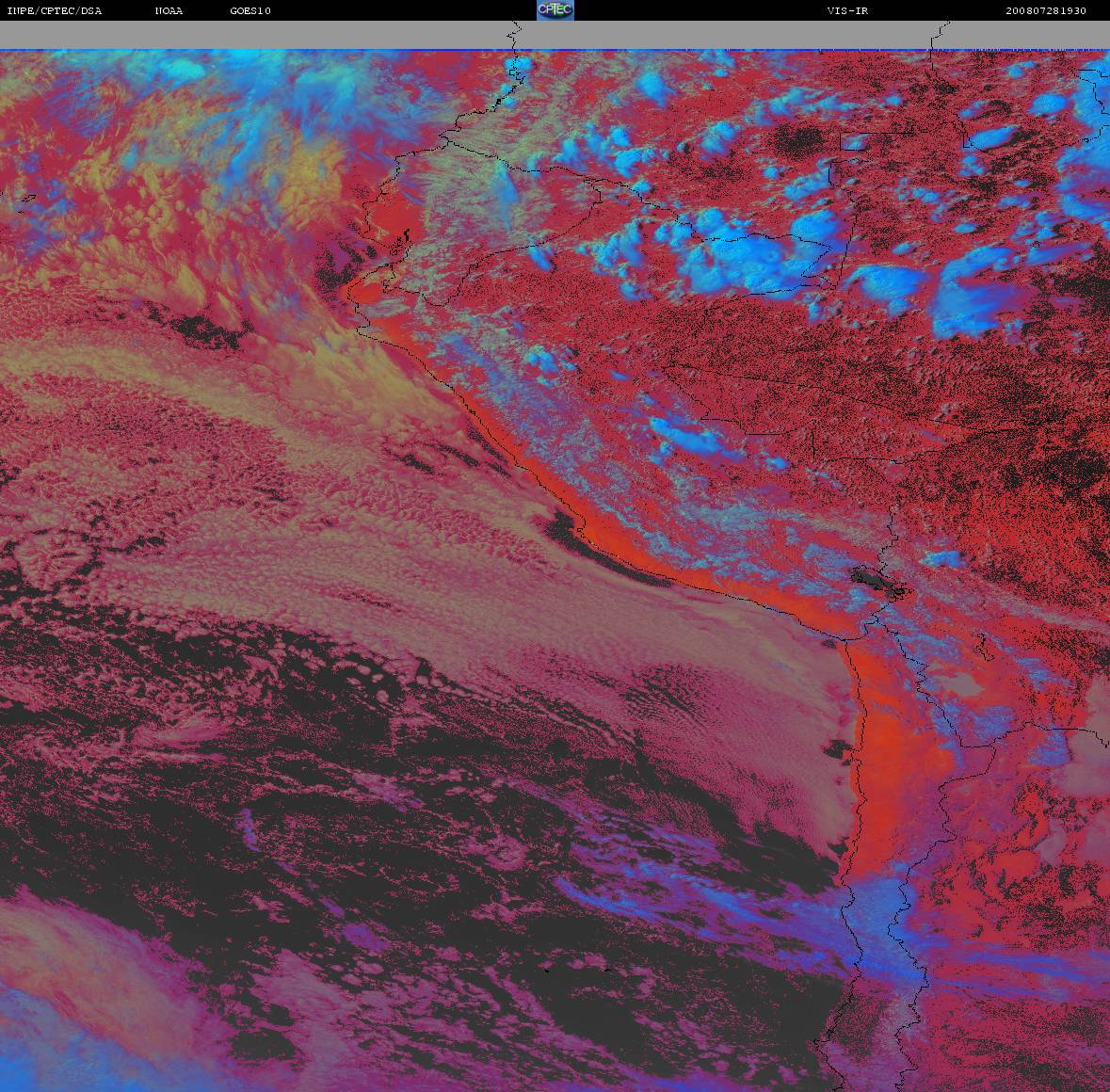
Task: Click the GOES10 satellite label
Action: coord(250,10)
